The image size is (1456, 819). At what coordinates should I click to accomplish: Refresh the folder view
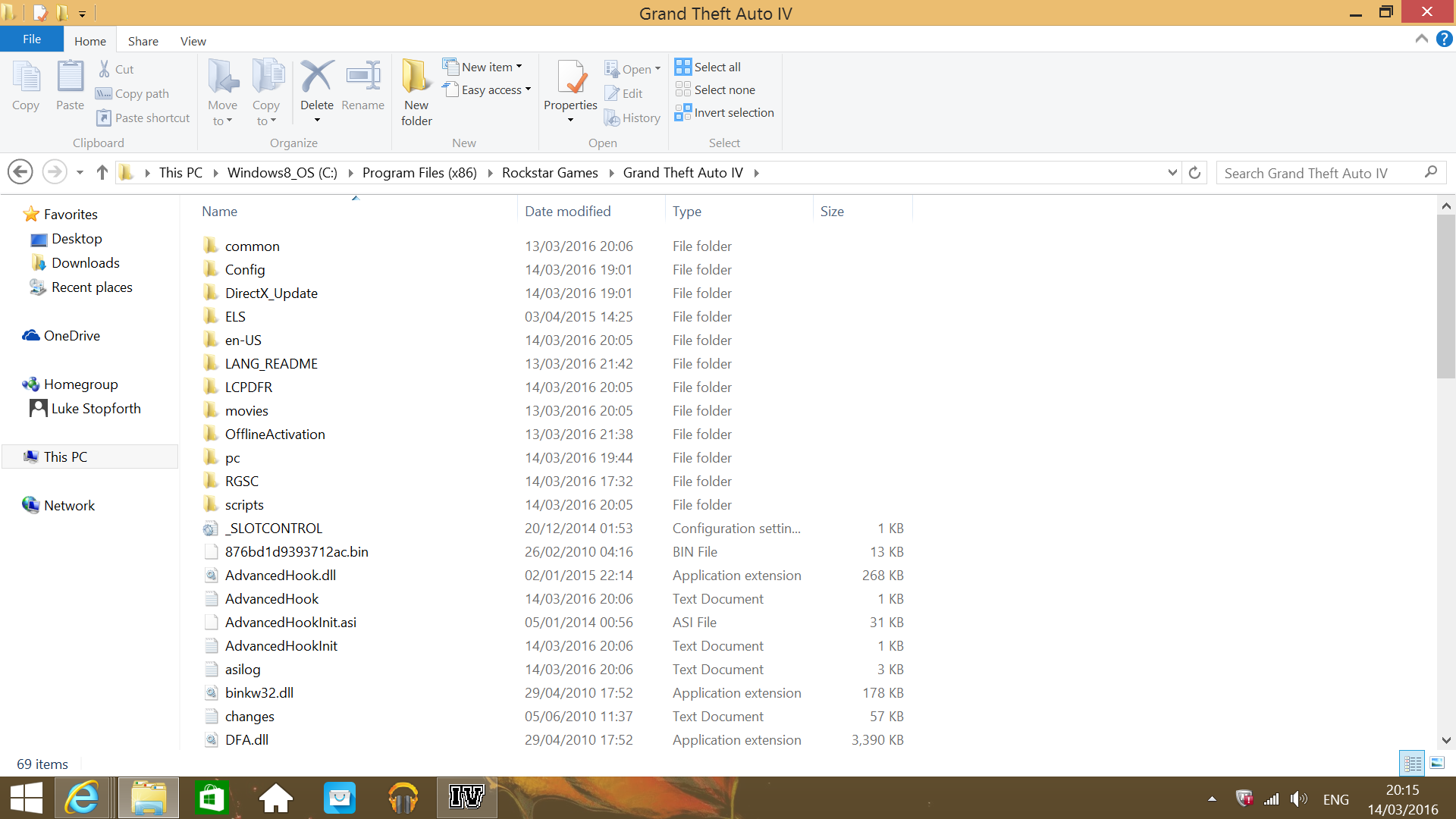[x=1194, y=173]
